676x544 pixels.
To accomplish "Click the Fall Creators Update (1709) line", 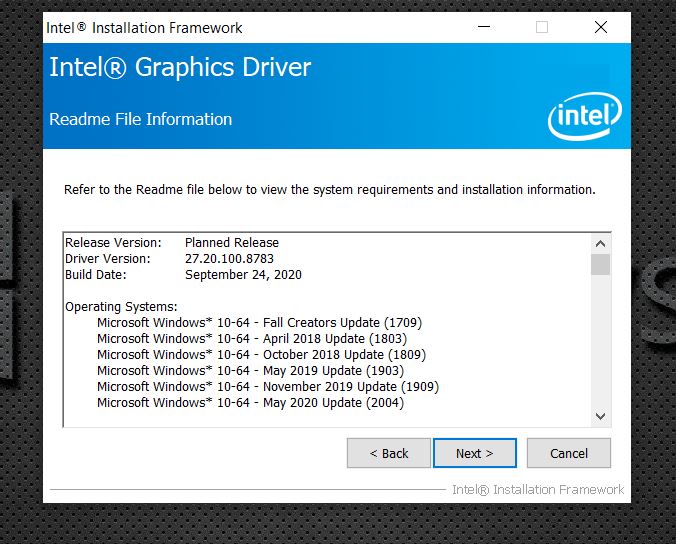I will [x=260, y=323].
